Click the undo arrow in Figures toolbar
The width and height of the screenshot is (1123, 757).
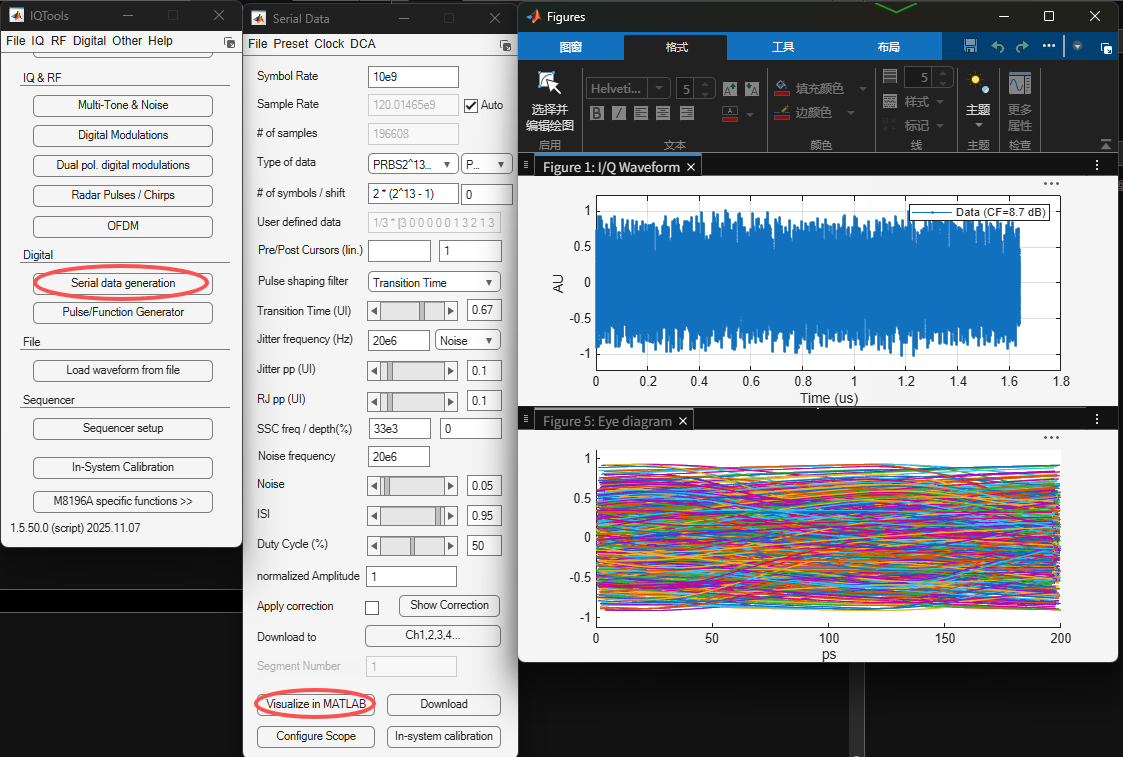coord(998,47)
